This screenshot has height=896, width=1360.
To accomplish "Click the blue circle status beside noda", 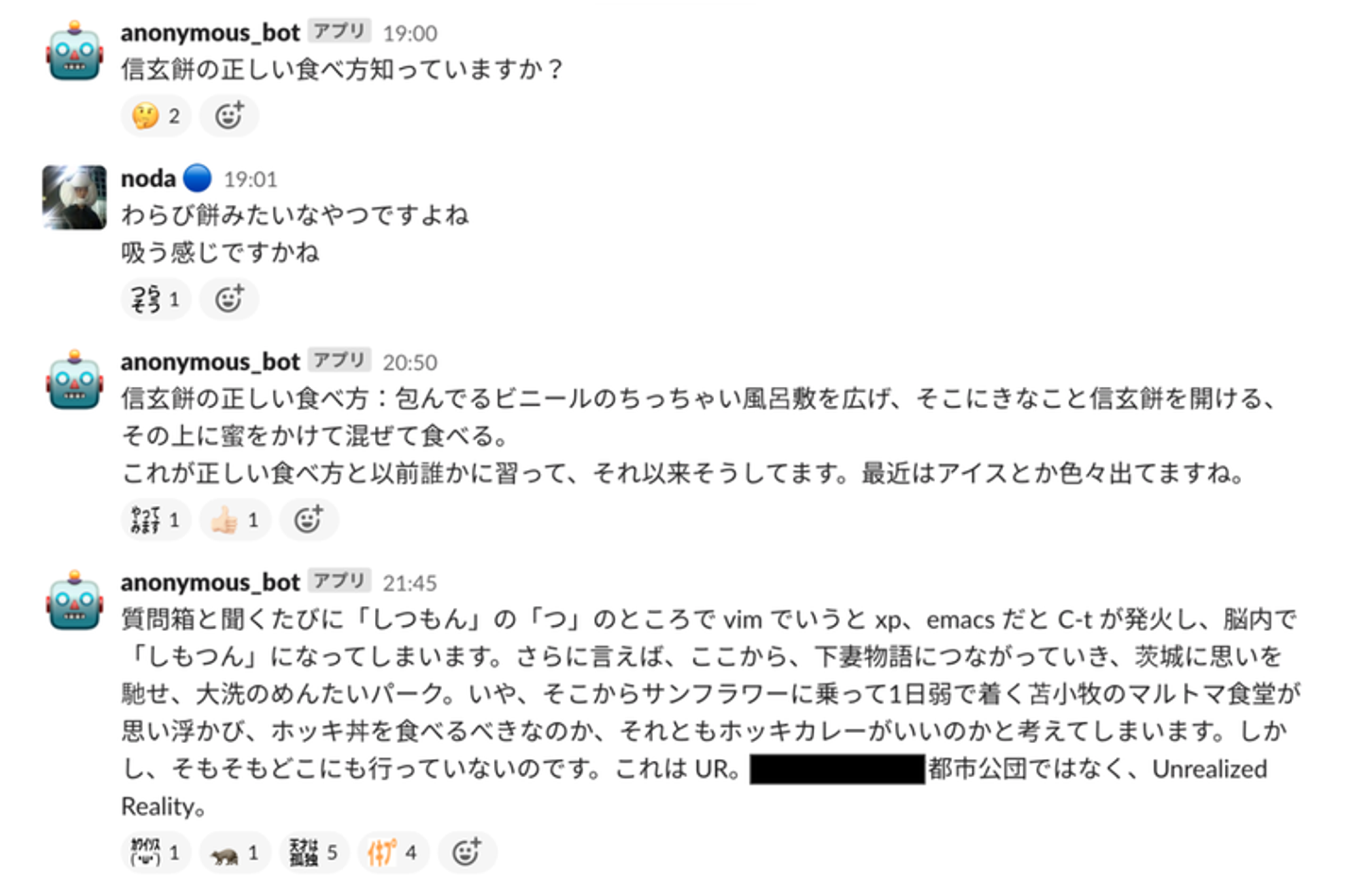I will (196, 178).
